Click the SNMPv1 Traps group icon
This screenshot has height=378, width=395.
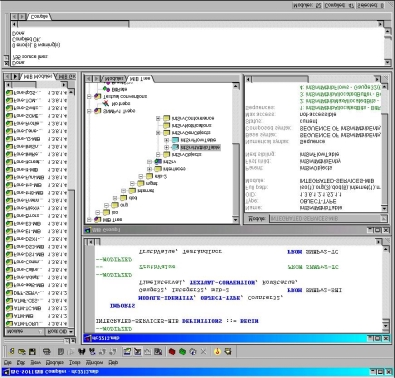click(x=97, y=111)
